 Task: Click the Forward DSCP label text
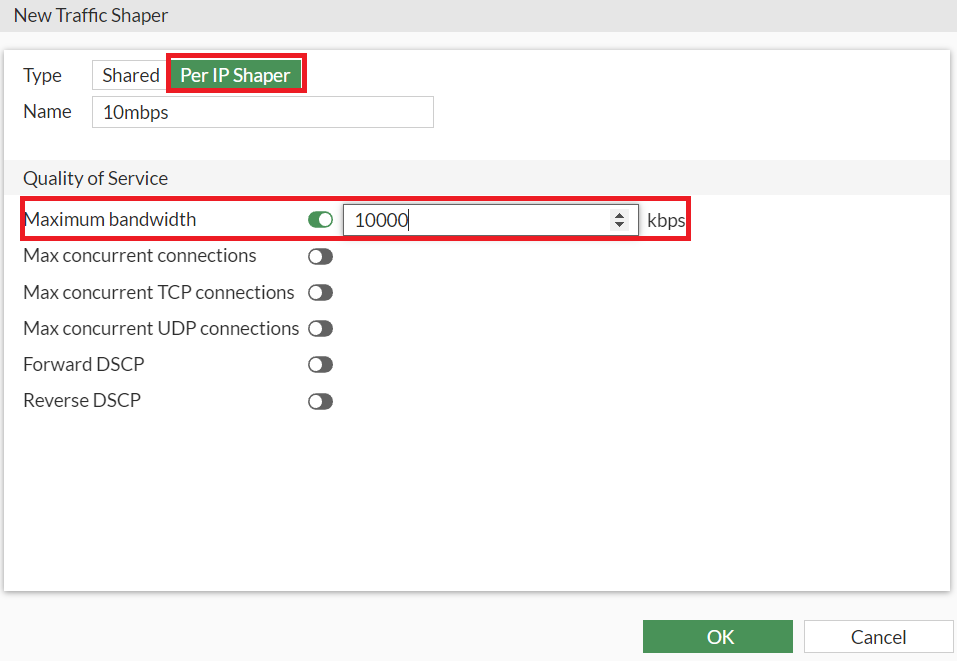click(x=84, y=364)
